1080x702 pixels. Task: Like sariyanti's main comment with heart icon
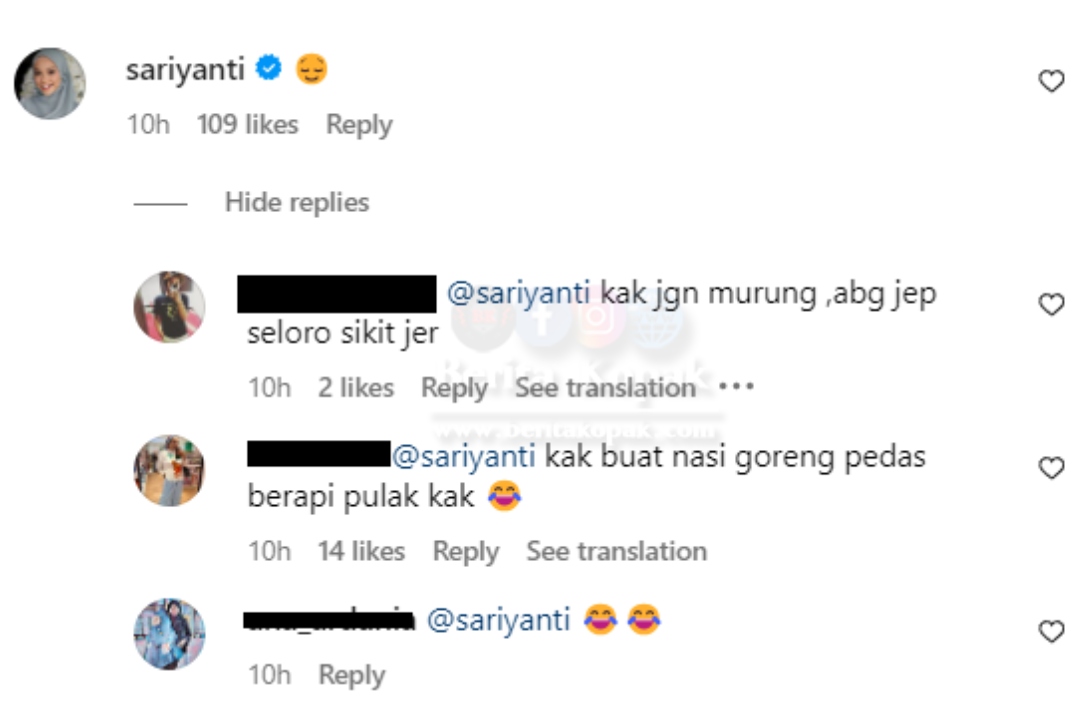[1051, 81]
